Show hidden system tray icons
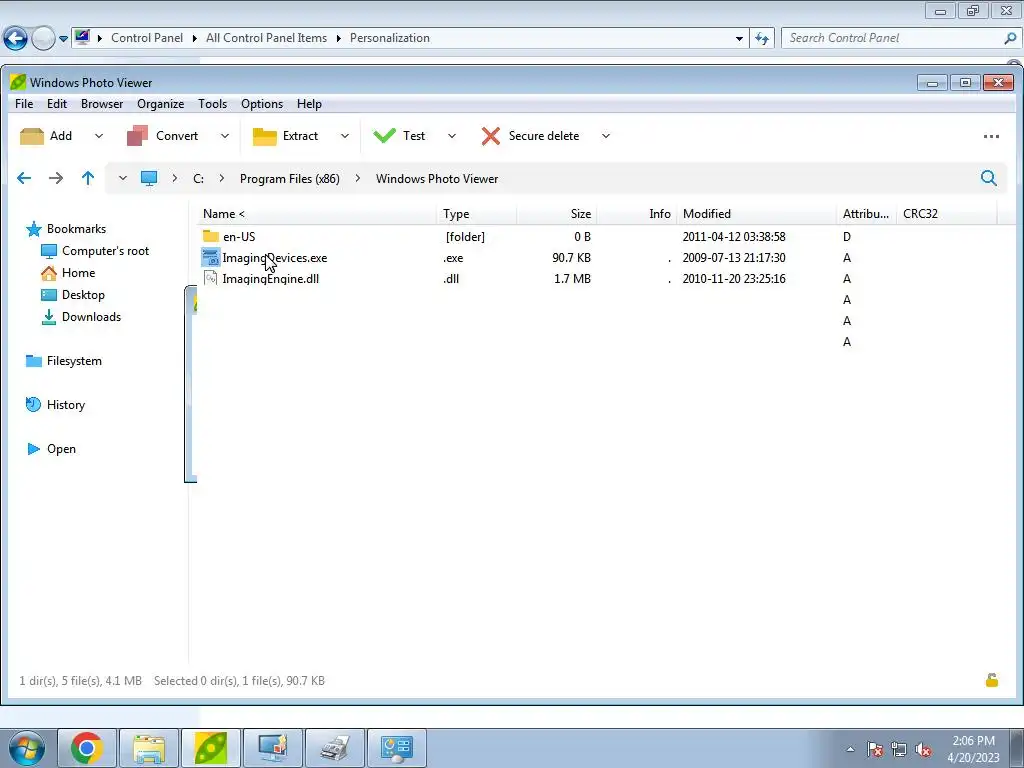1024x768 pixels. 850,749
